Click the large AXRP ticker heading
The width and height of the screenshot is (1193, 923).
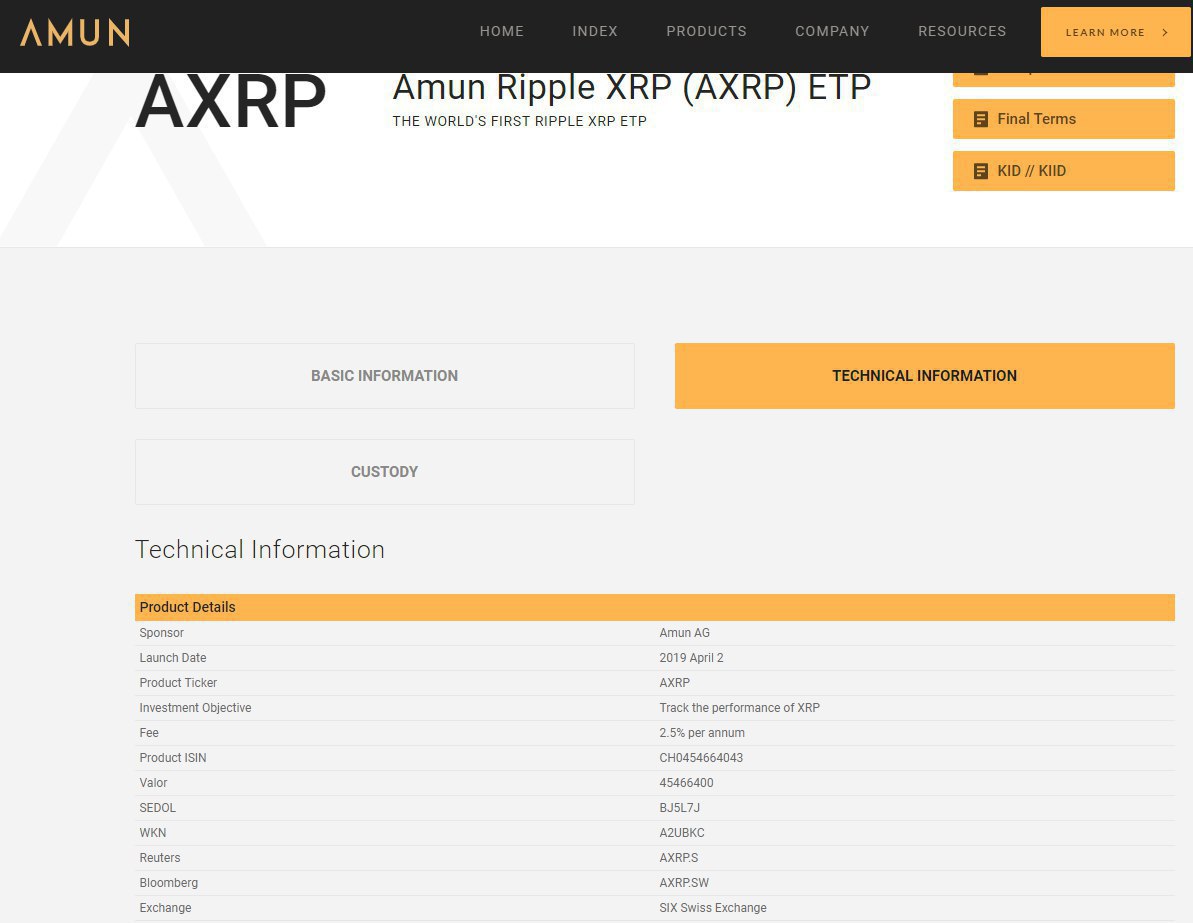231,100
